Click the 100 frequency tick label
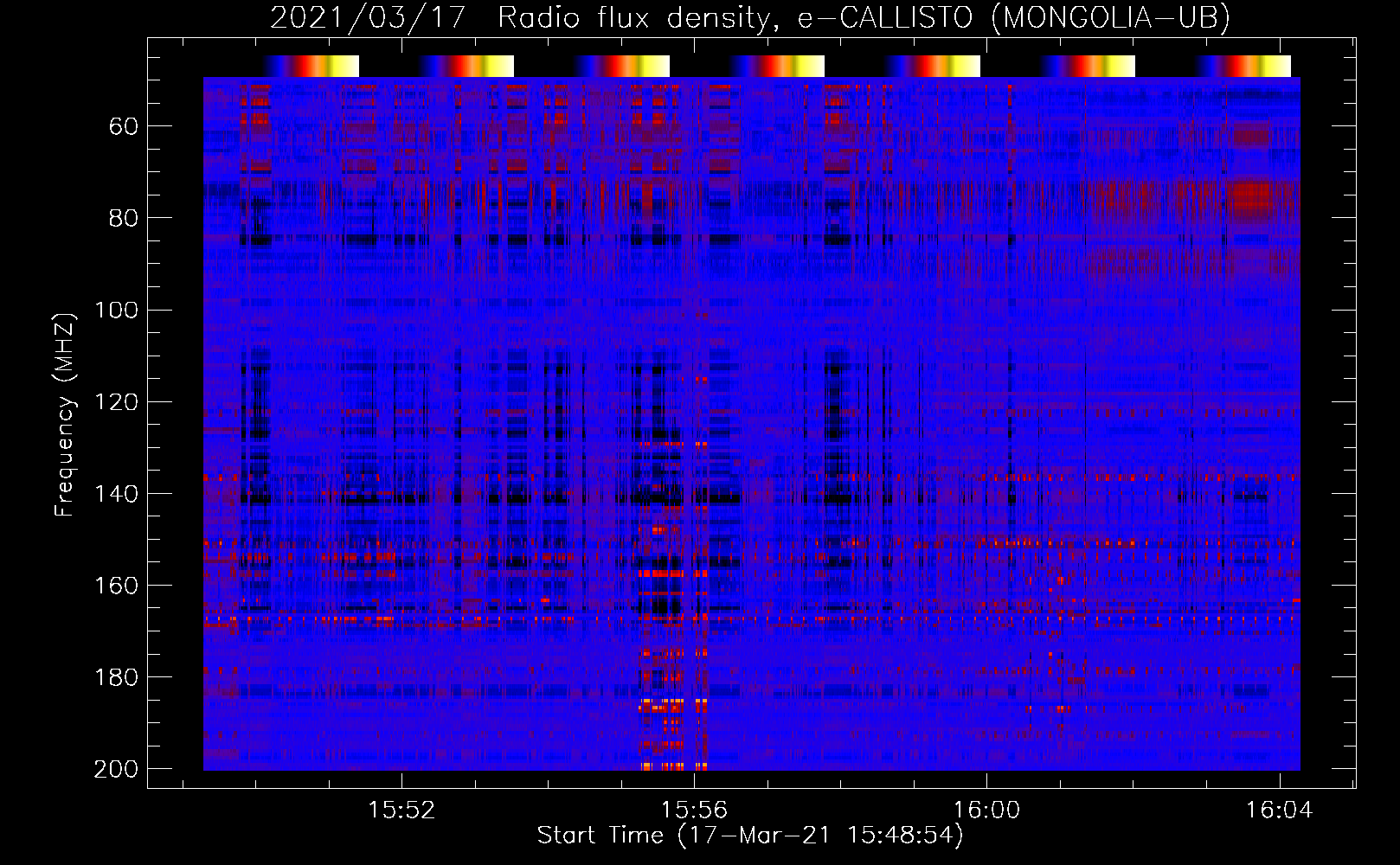This screenshot has height=865, width=1400. point(117,310)
